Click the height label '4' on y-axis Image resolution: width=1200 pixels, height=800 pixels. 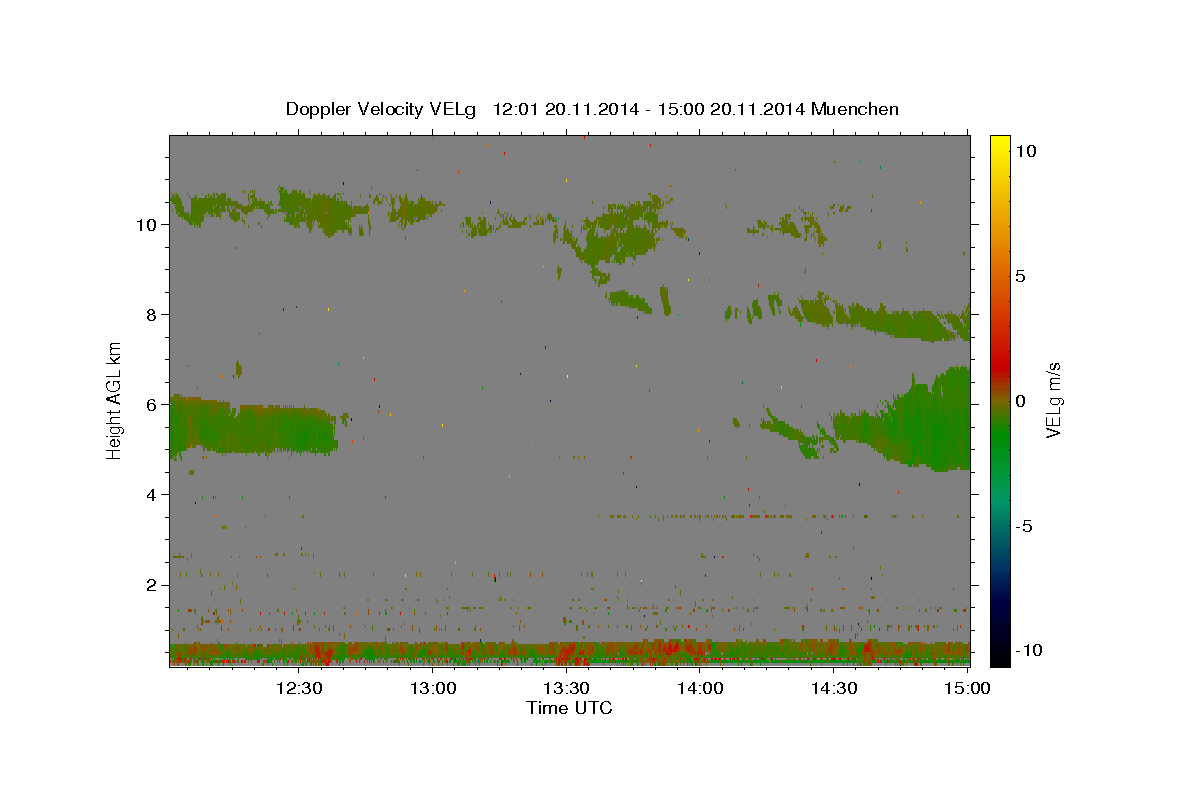point(150,494)
